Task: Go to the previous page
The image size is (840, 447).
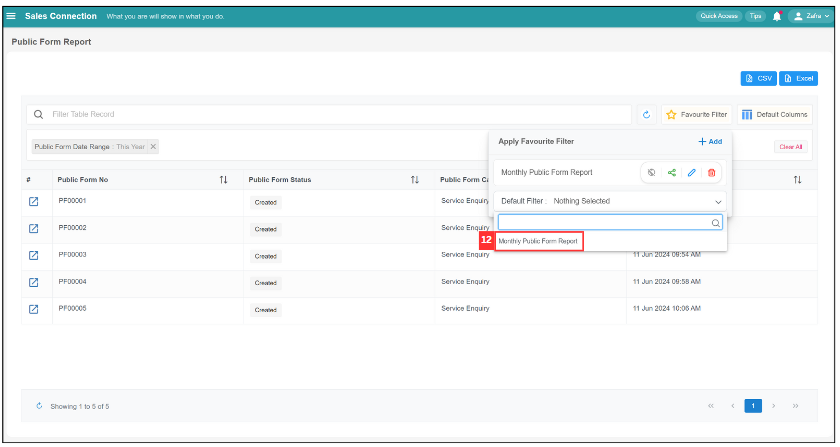Action: [x=732, y=406]
